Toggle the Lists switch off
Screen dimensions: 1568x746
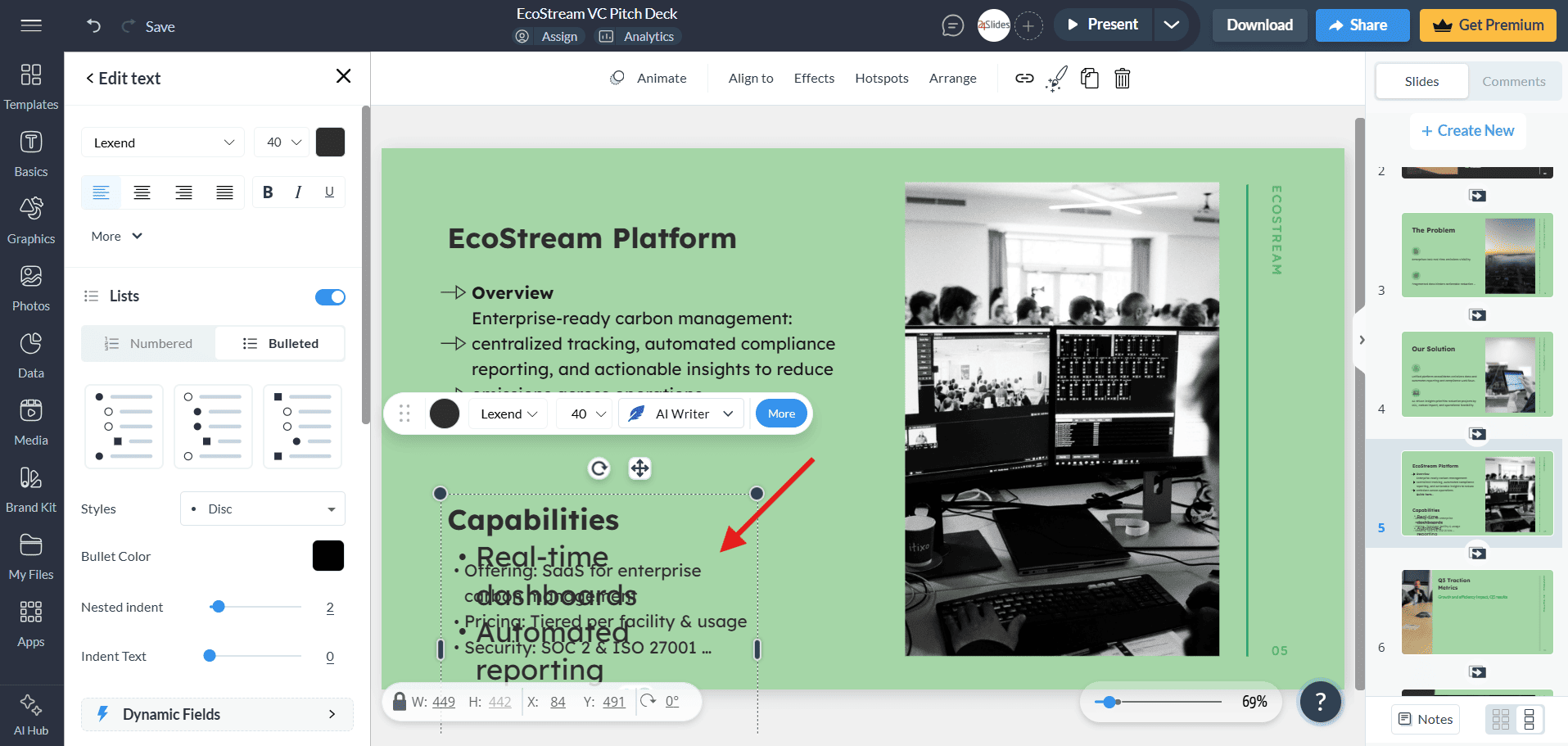[x=330, y=296]
